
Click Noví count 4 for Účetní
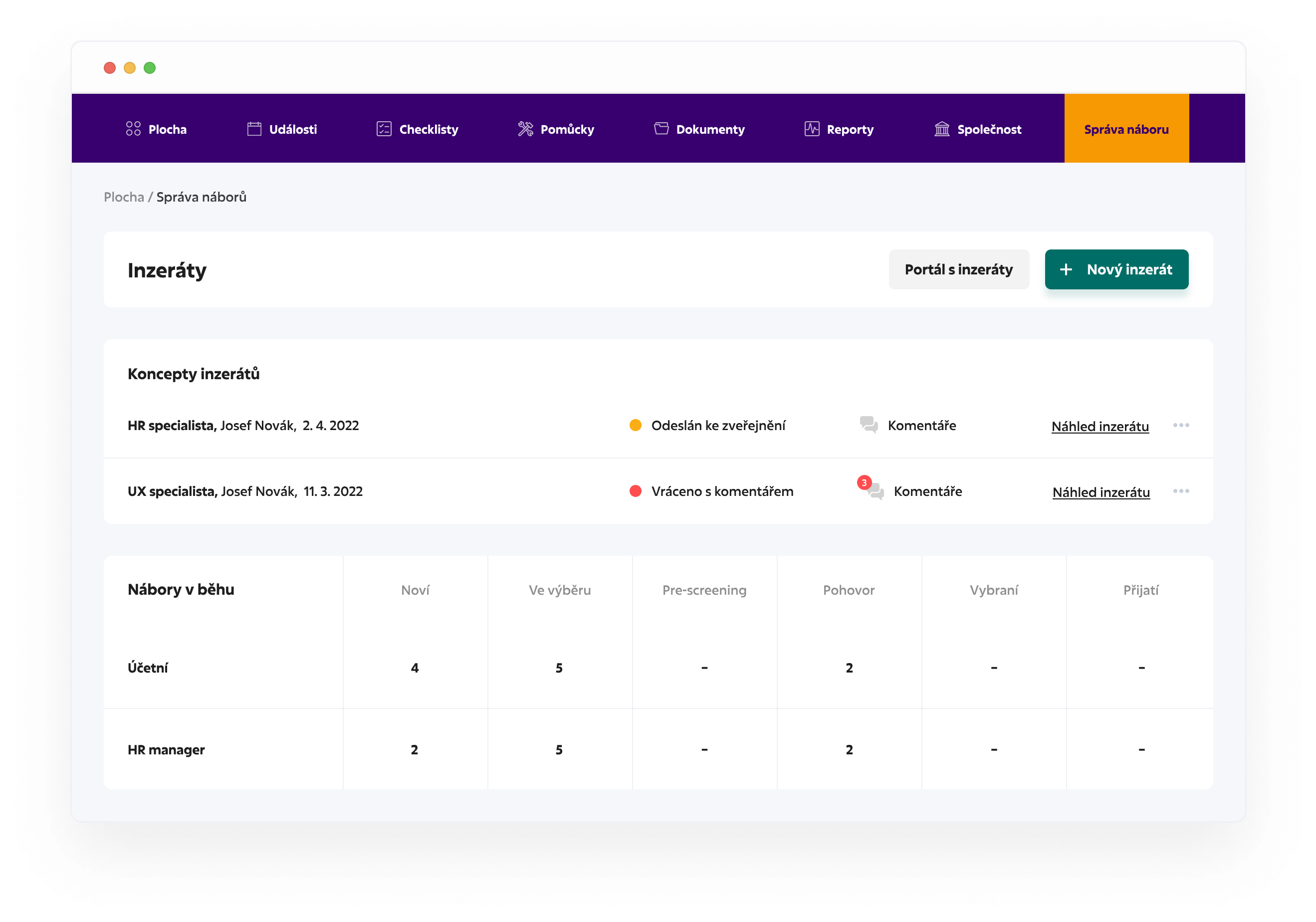(x=415, y=668)
